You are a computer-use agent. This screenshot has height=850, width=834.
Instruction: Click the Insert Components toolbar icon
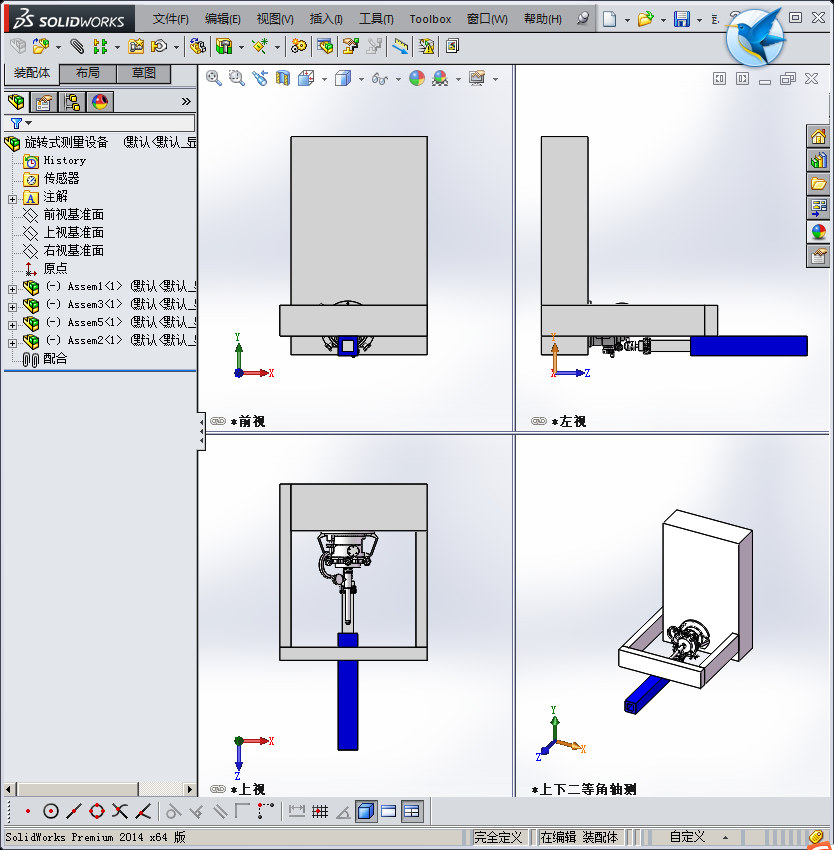(41, 47)
